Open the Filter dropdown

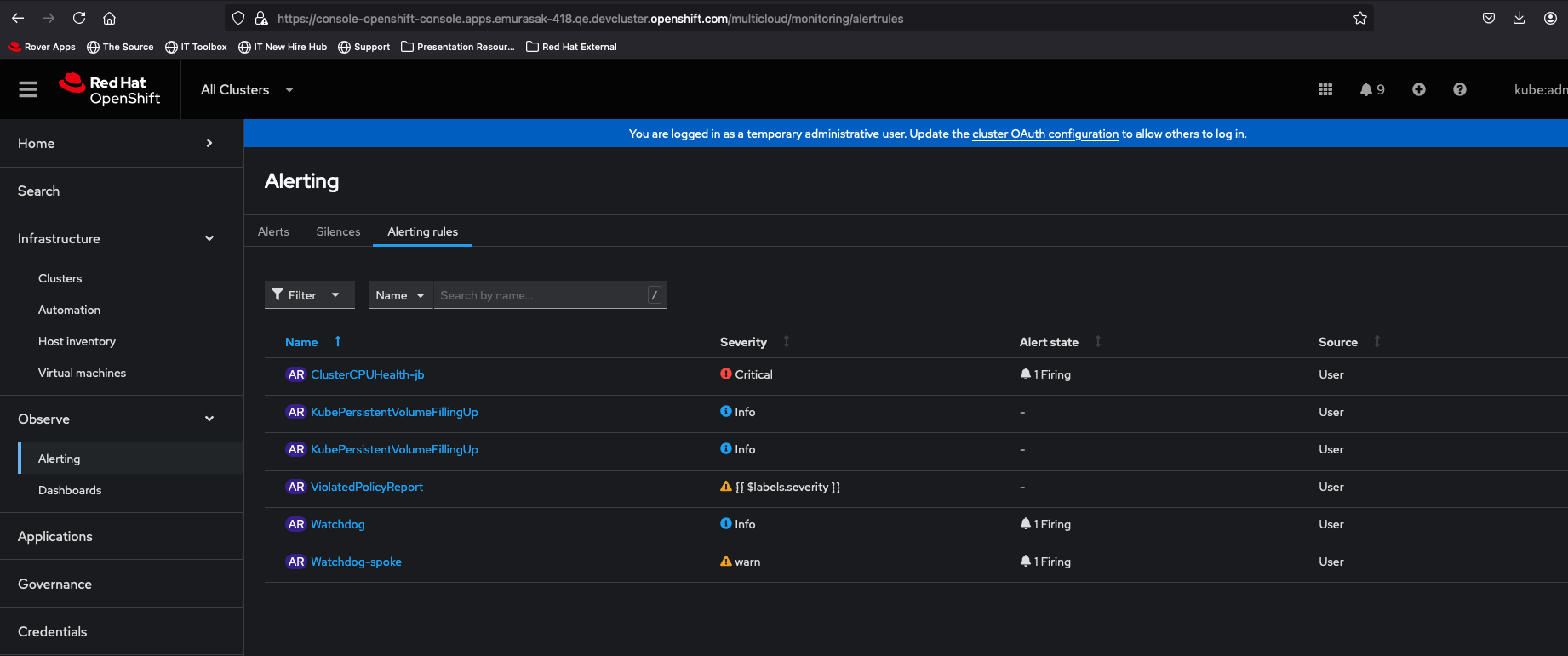coord(309,295)
